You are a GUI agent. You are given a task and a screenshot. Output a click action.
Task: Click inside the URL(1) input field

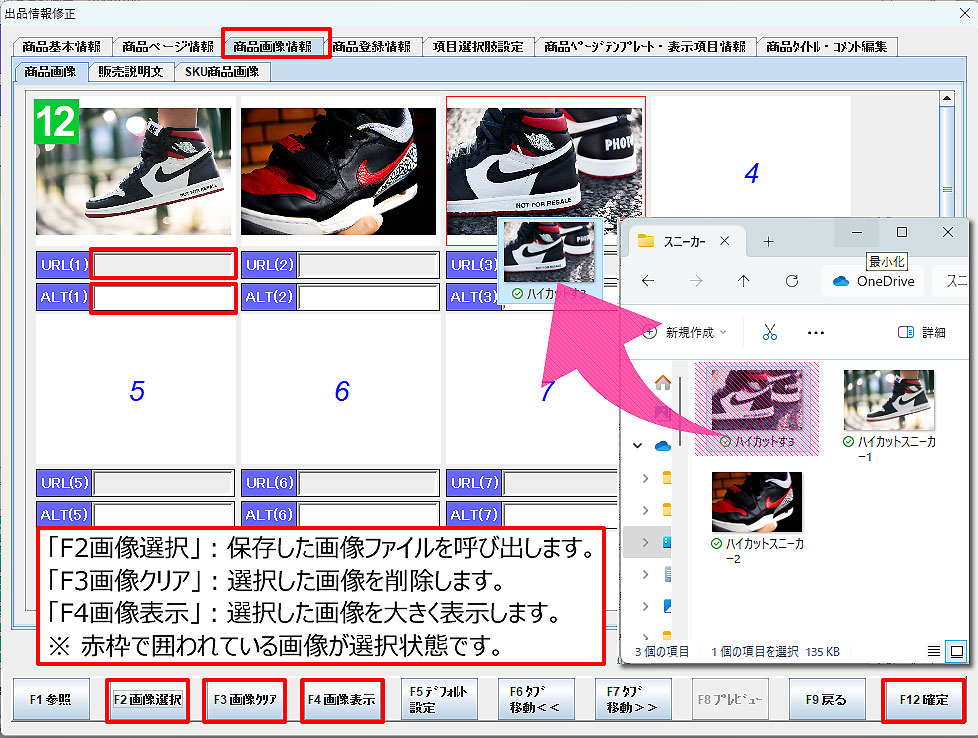(x=163, y=264)
